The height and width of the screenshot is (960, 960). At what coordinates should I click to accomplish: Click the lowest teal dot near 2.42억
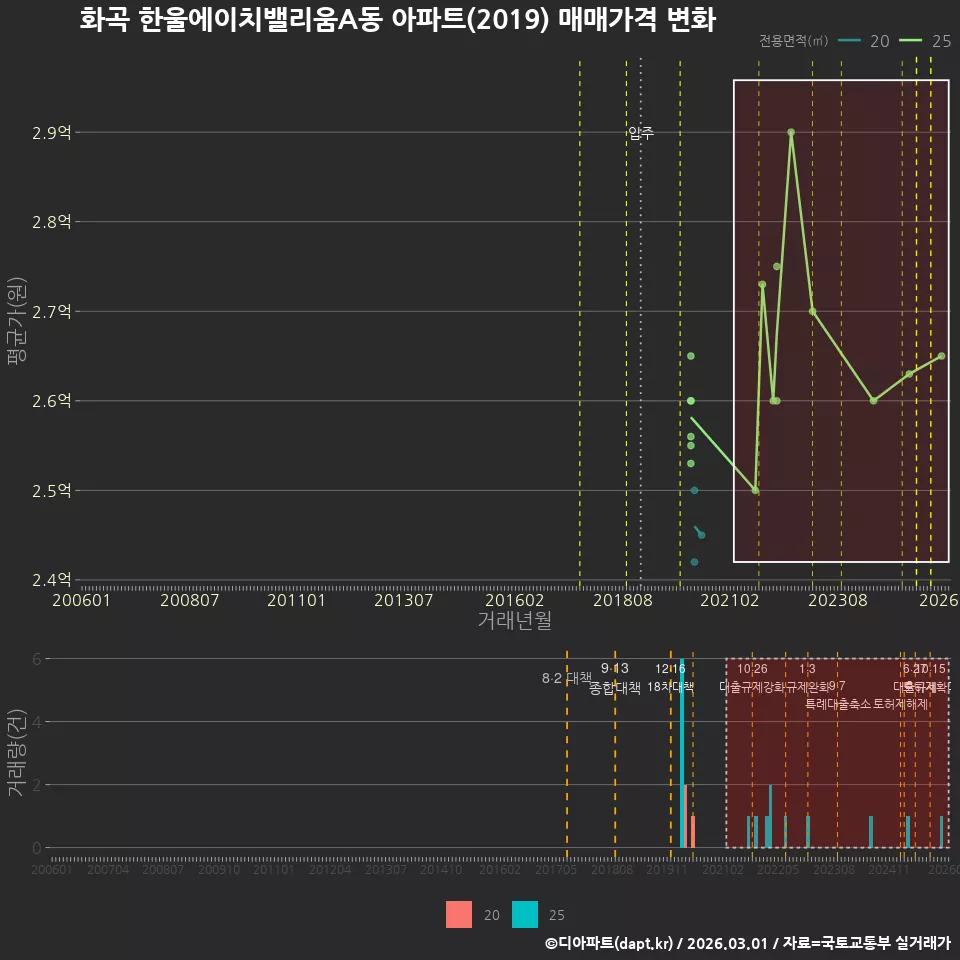tap(694, 562)
